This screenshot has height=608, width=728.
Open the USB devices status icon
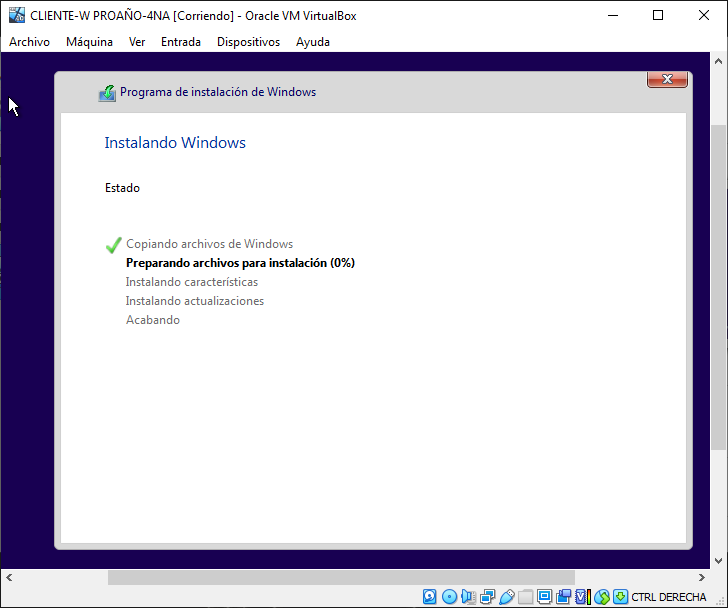point(507,596)
